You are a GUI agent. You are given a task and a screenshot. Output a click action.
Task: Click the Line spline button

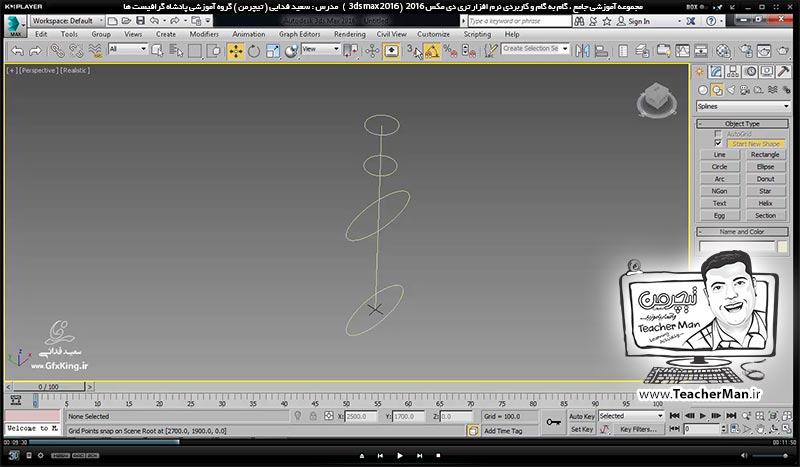click(719, 155)
